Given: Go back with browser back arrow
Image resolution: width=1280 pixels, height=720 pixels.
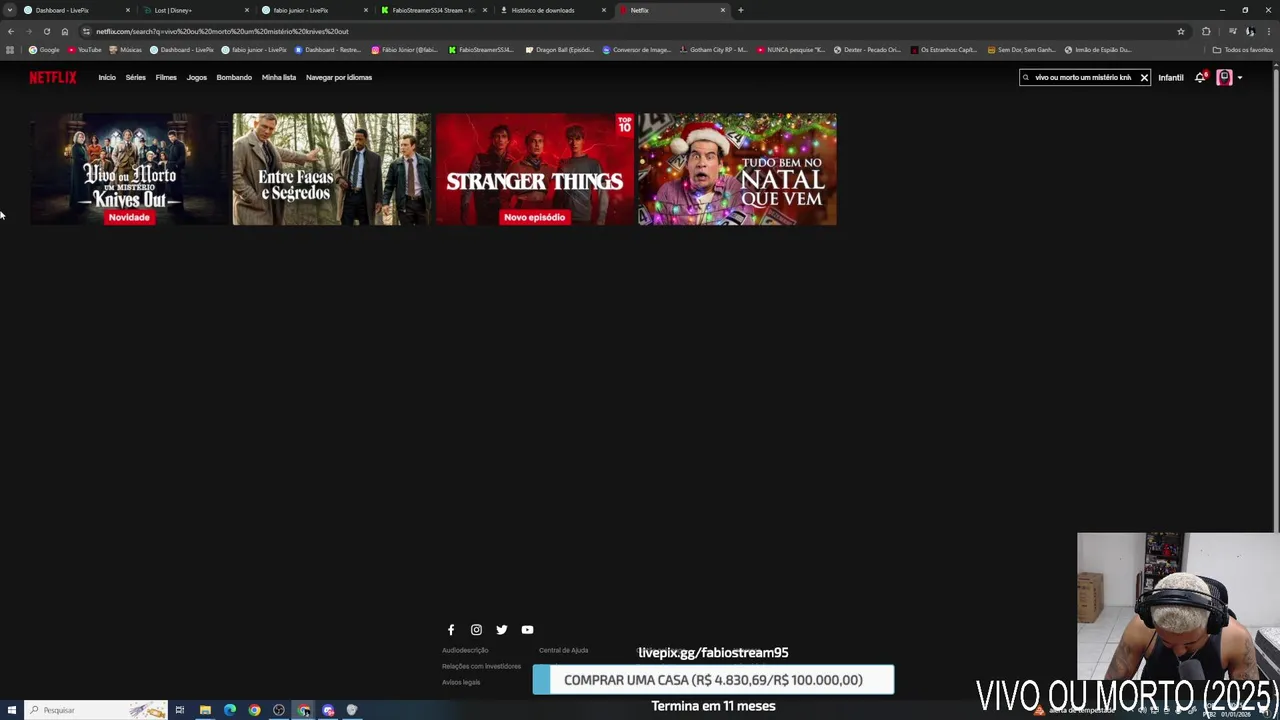Looking at the screenshot, I should pos(11,31).
